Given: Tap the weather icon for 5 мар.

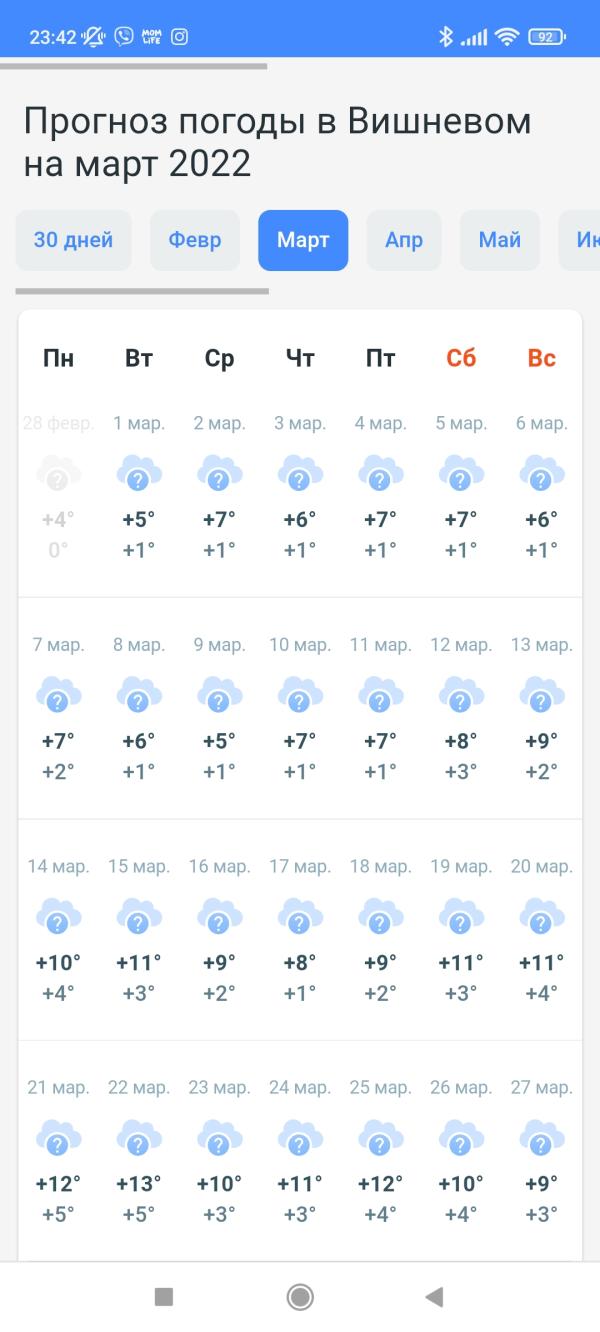Looking at the screenshot, I should tap(461, 472).
